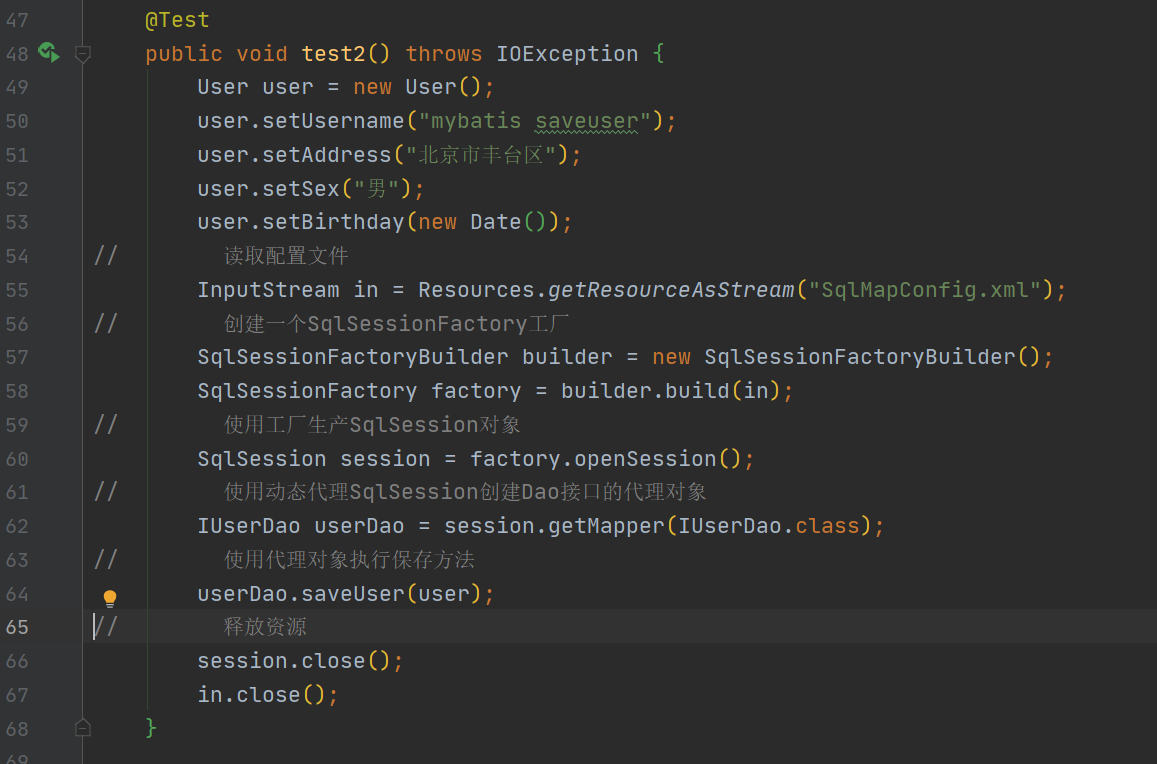This screenshot has height=764, width=1157.
Task: Click the "SqlMapConfig.xml" string
Action: (x=925, y=290)
